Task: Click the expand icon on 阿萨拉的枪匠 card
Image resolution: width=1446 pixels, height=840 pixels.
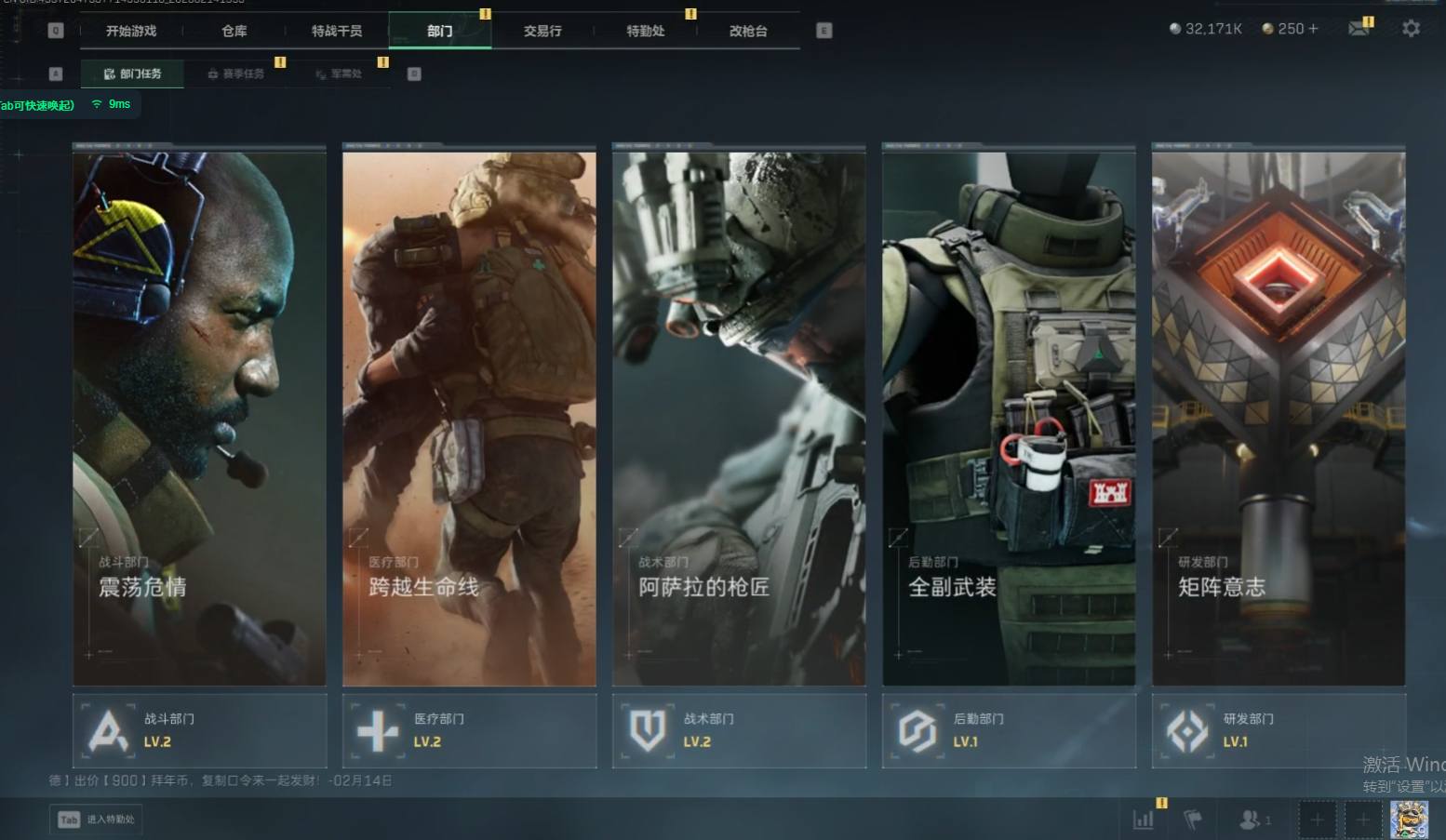Action: pos(628,537)
